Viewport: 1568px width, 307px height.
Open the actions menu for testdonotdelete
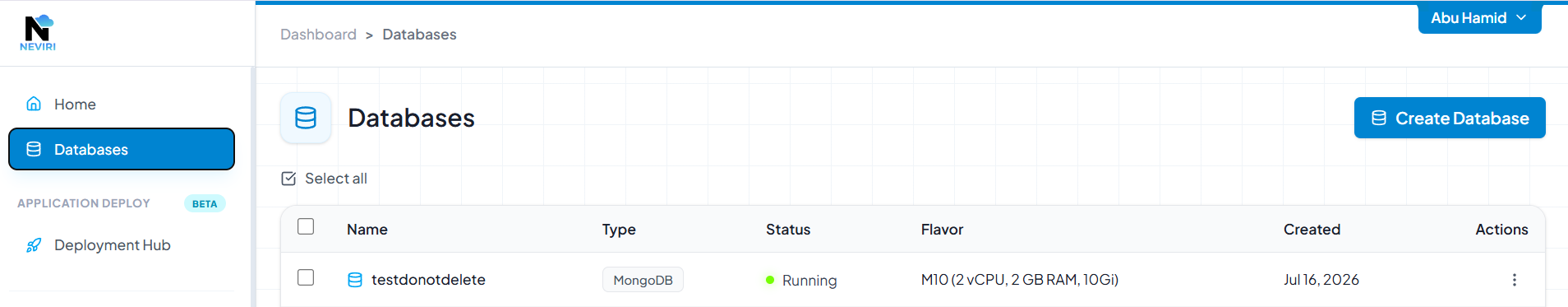[x=1514, y=280]
